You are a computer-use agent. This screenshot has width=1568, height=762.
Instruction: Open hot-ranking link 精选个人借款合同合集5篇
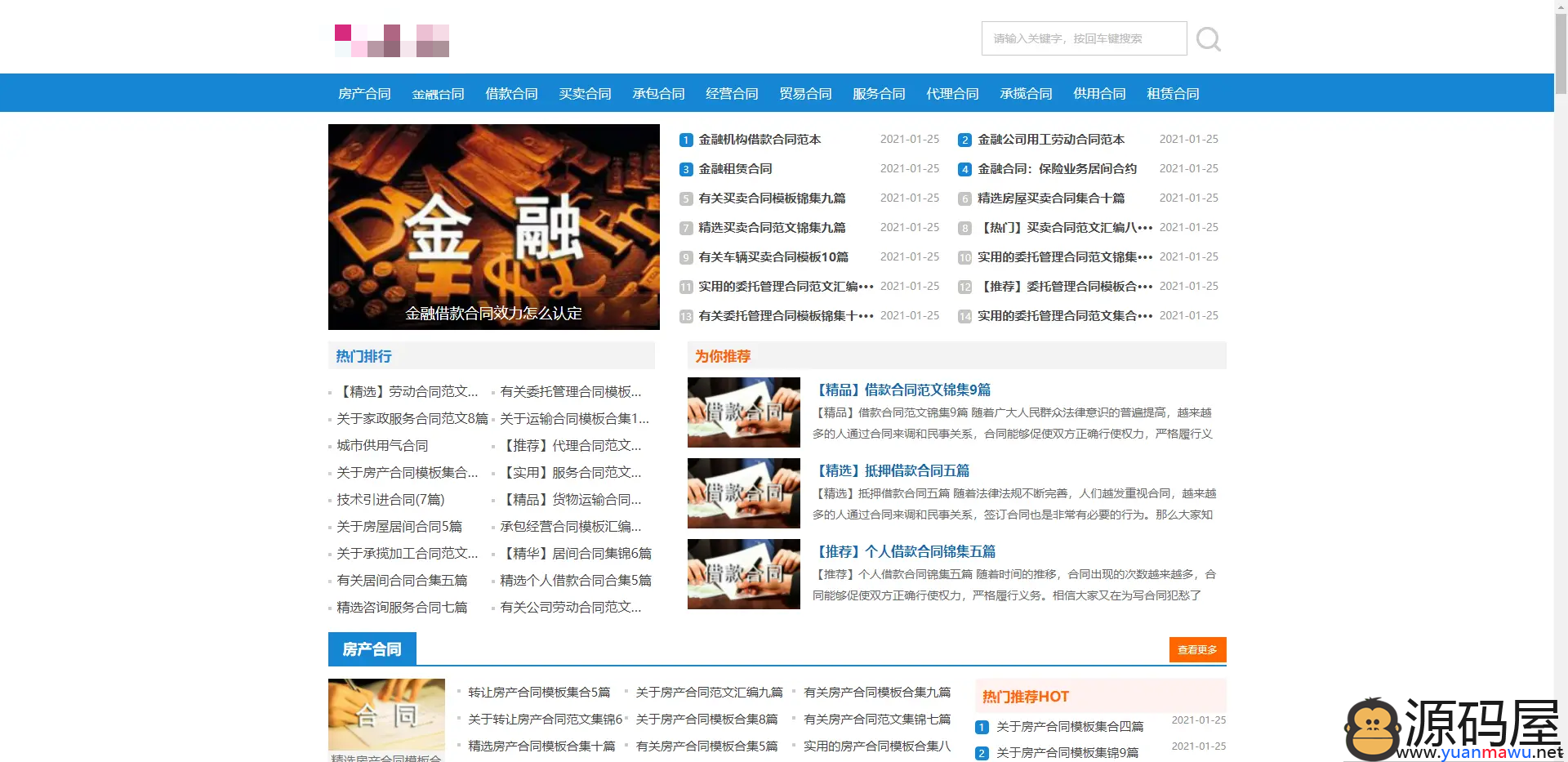pos(576,581)
